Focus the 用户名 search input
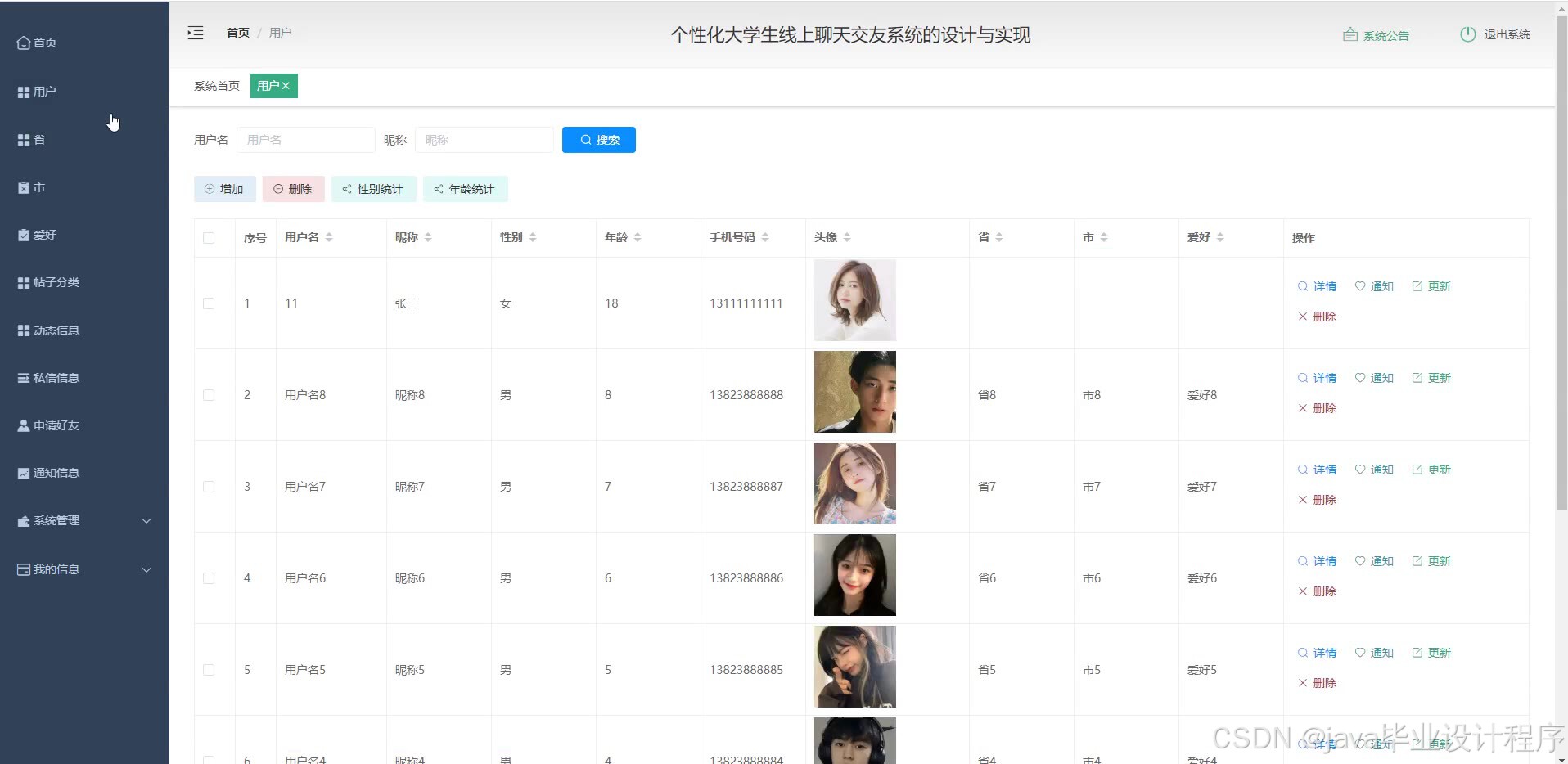This screenshot has height=764, width=1568. [x=305, y=140]
